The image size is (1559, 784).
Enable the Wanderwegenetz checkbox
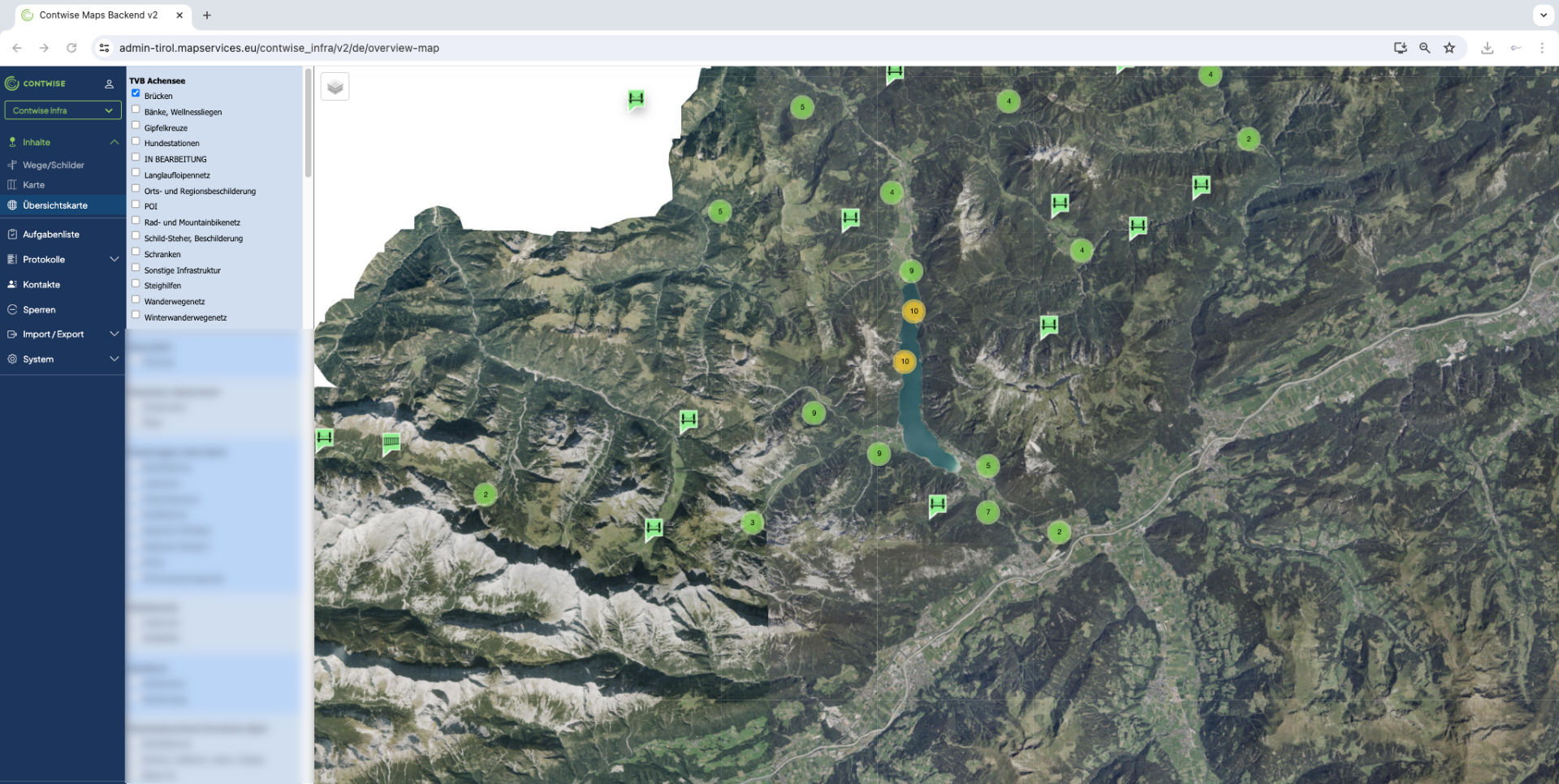click(136, 299)
